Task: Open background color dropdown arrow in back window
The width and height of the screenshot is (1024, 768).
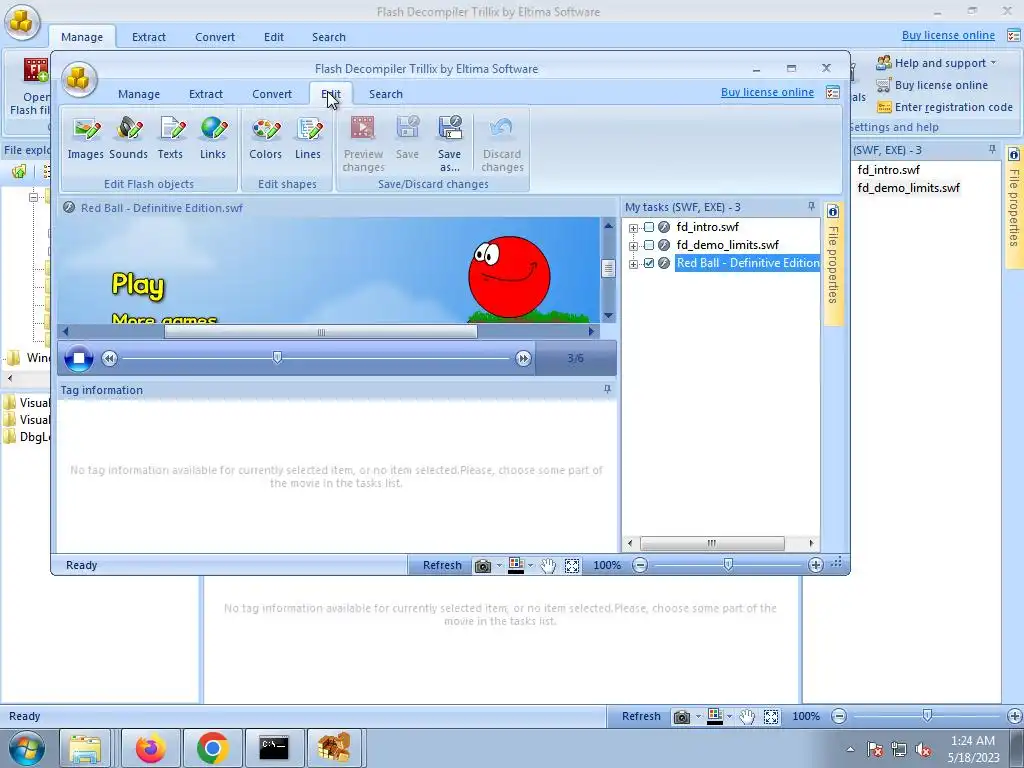Action: click(729, 716)
